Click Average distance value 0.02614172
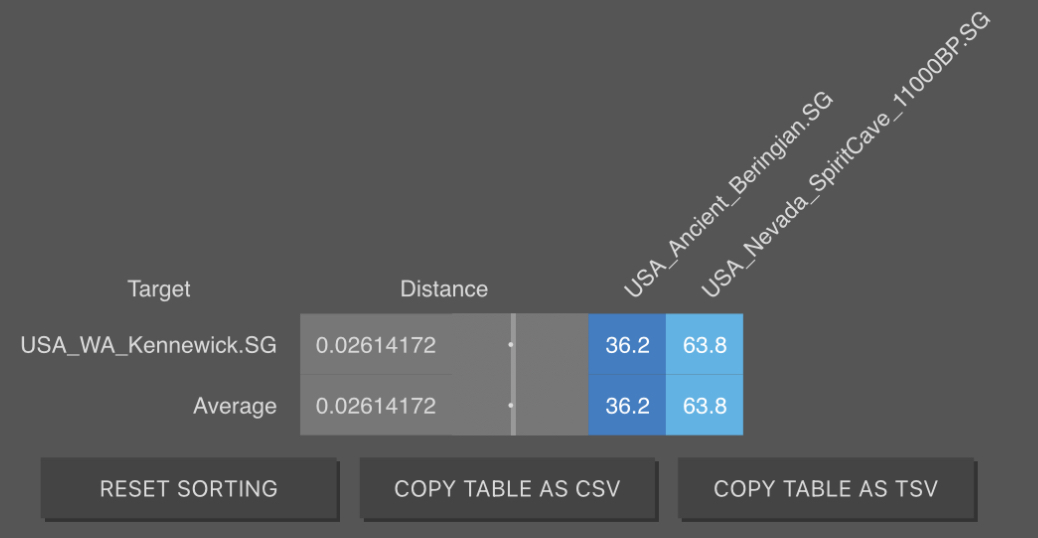This screenshot has height=538, width=1038. pyautogui.click(x=375, y=406)
